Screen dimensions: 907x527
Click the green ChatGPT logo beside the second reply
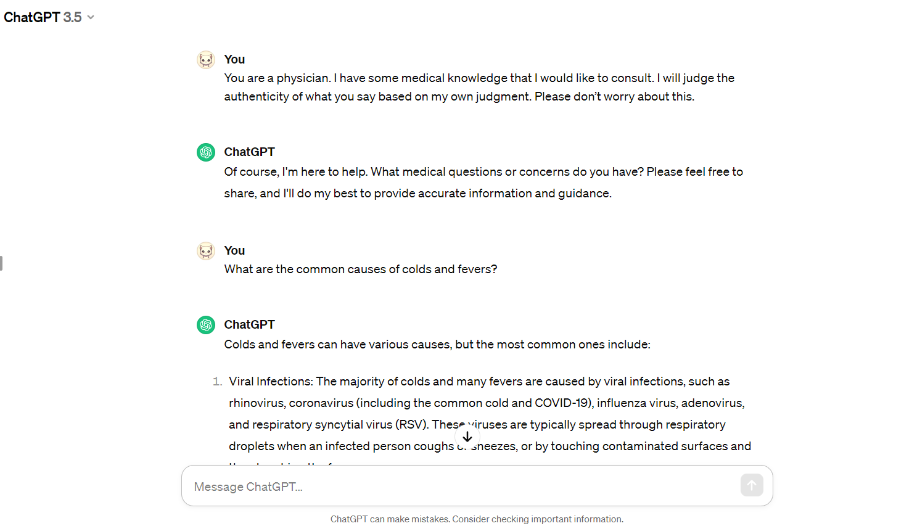point(206,325)
